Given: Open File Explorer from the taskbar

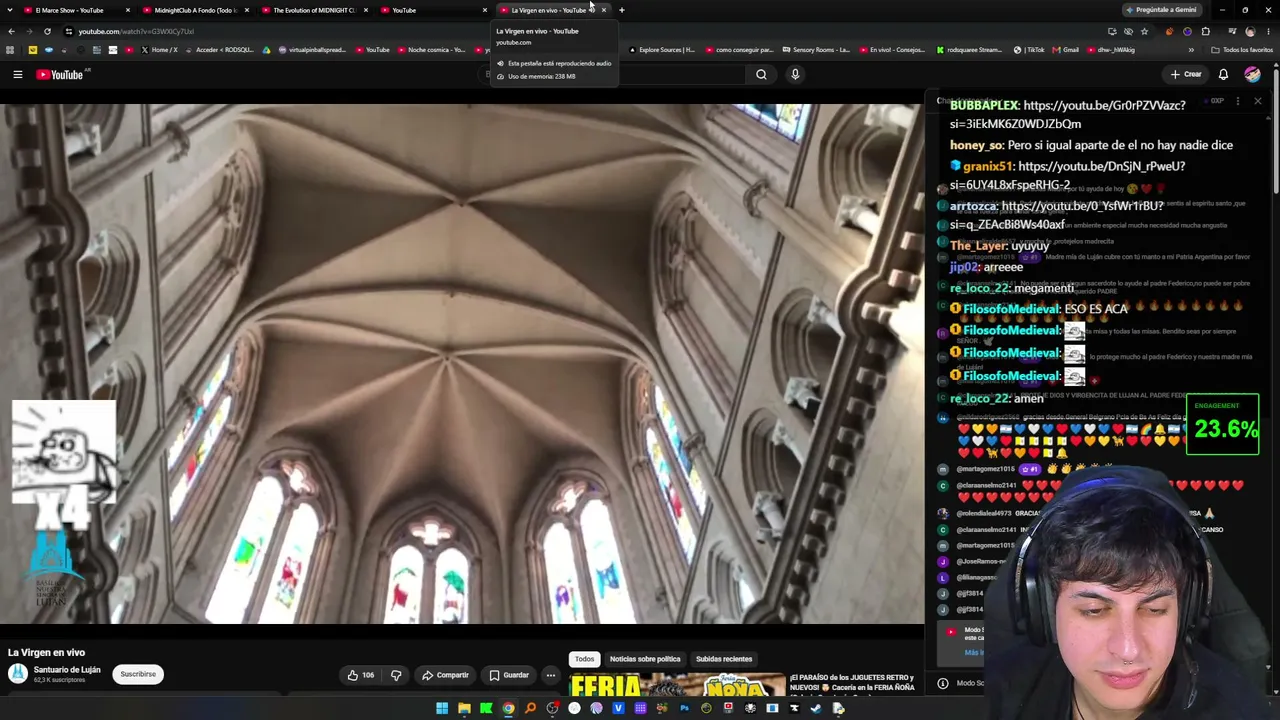Looking at the screenshot, I should pos(464,709).
